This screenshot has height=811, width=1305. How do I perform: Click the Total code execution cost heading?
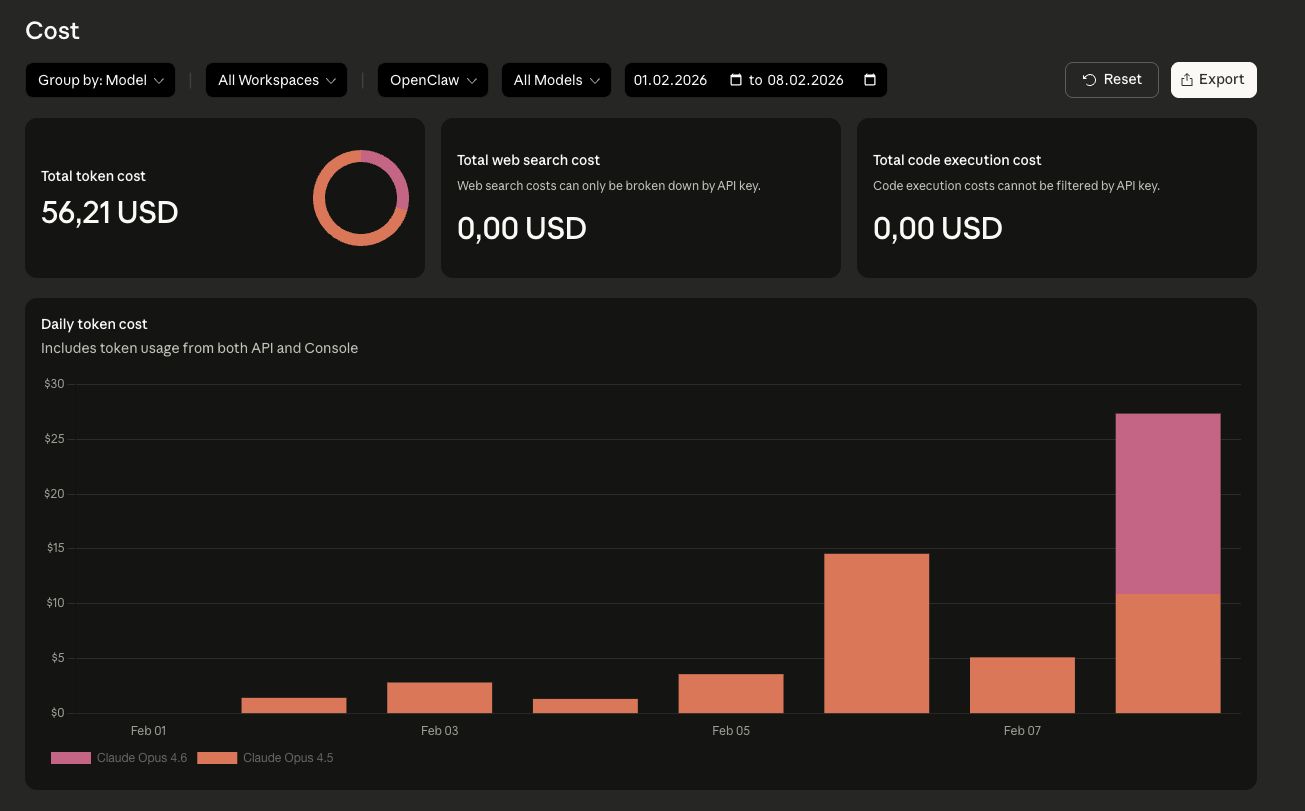tap(957, 160)
